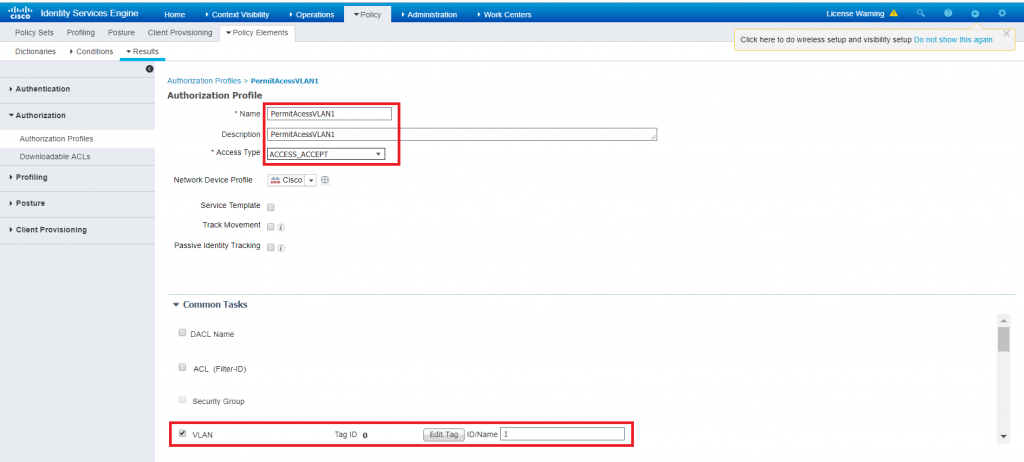Check the DACL Name checkbox
Screen dimensions: 1024x462
(182, 333)
